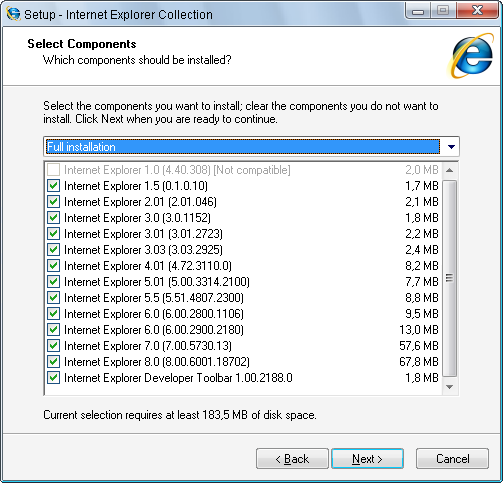Click the 13,0 MB size value
Screen dimensions: 503x483
[419, 330]
